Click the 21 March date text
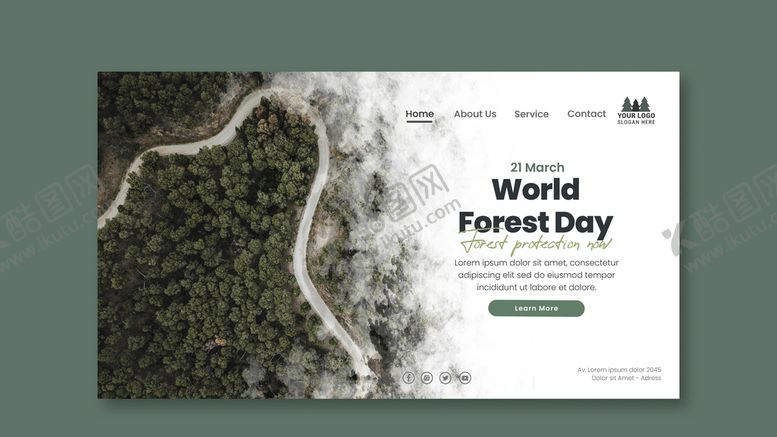The height and width of the screenshot is (437, 777). (x=537, y=167)
